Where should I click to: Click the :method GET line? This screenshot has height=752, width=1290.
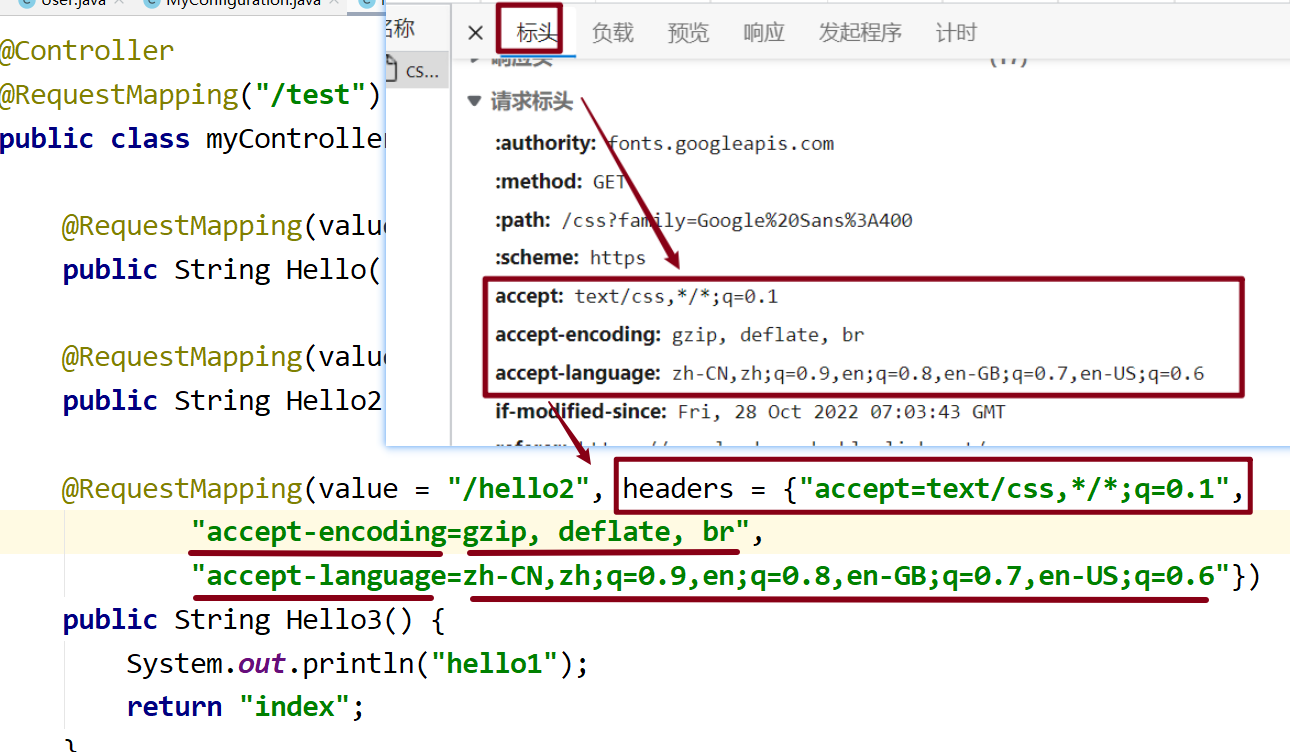(561, 182)
